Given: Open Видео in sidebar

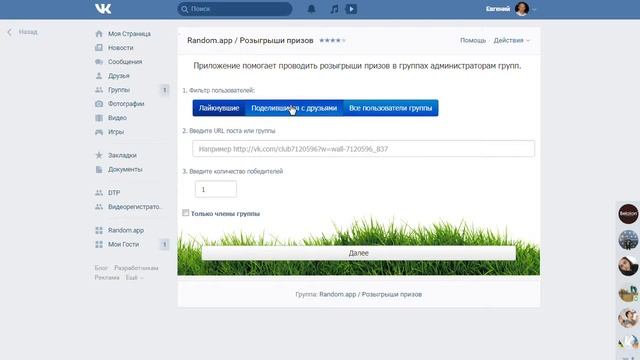Looking at the screenshot, I should (x=117, y=118).
